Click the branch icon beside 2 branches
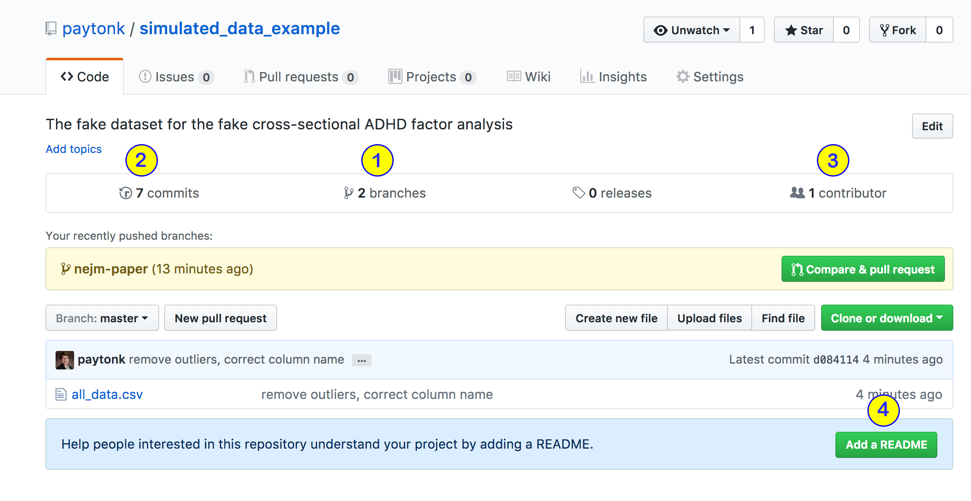 348,193
